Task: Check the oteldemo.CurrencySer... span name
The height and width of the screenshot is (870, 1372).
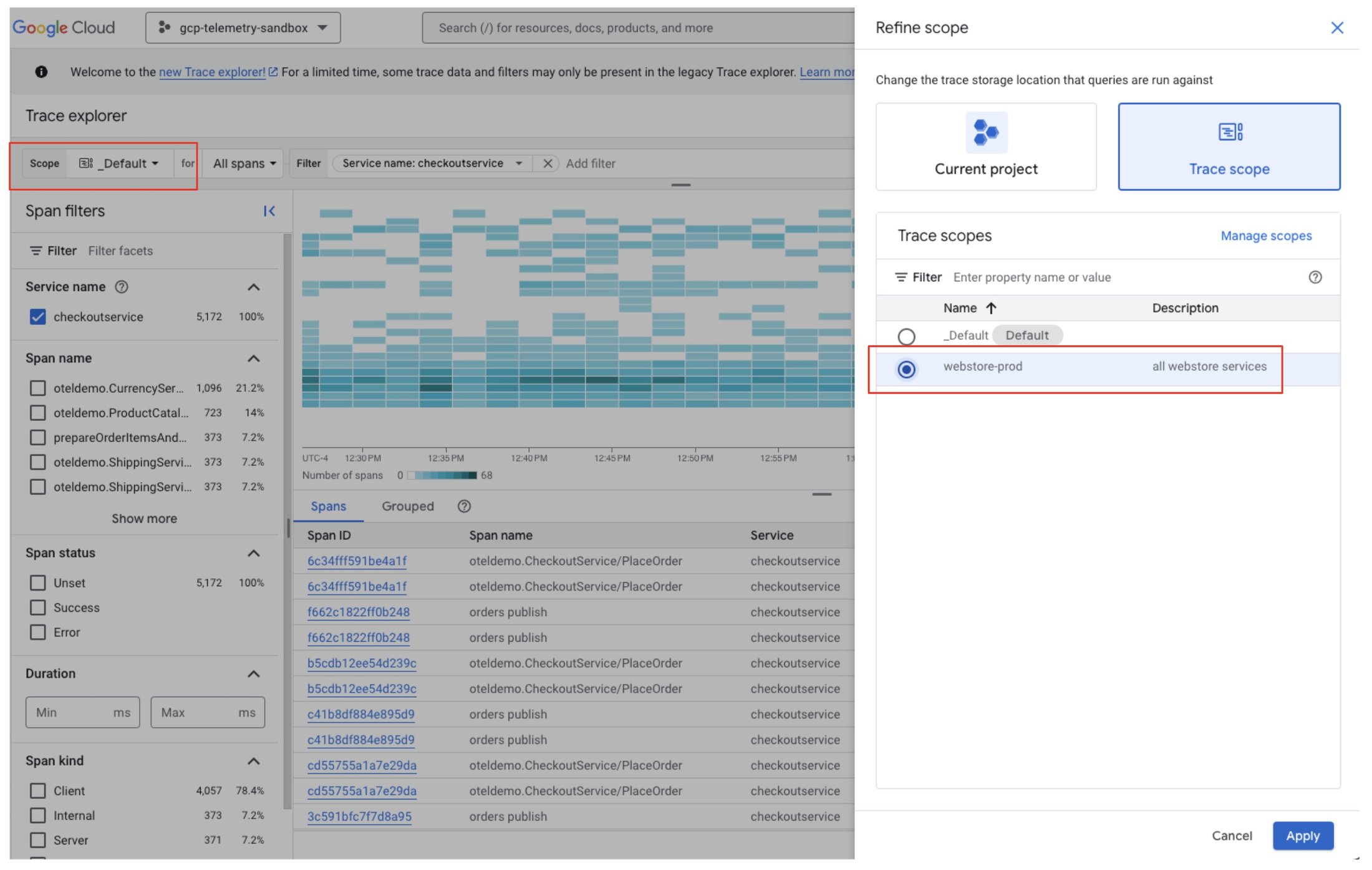Action: (x=37, y=388)
